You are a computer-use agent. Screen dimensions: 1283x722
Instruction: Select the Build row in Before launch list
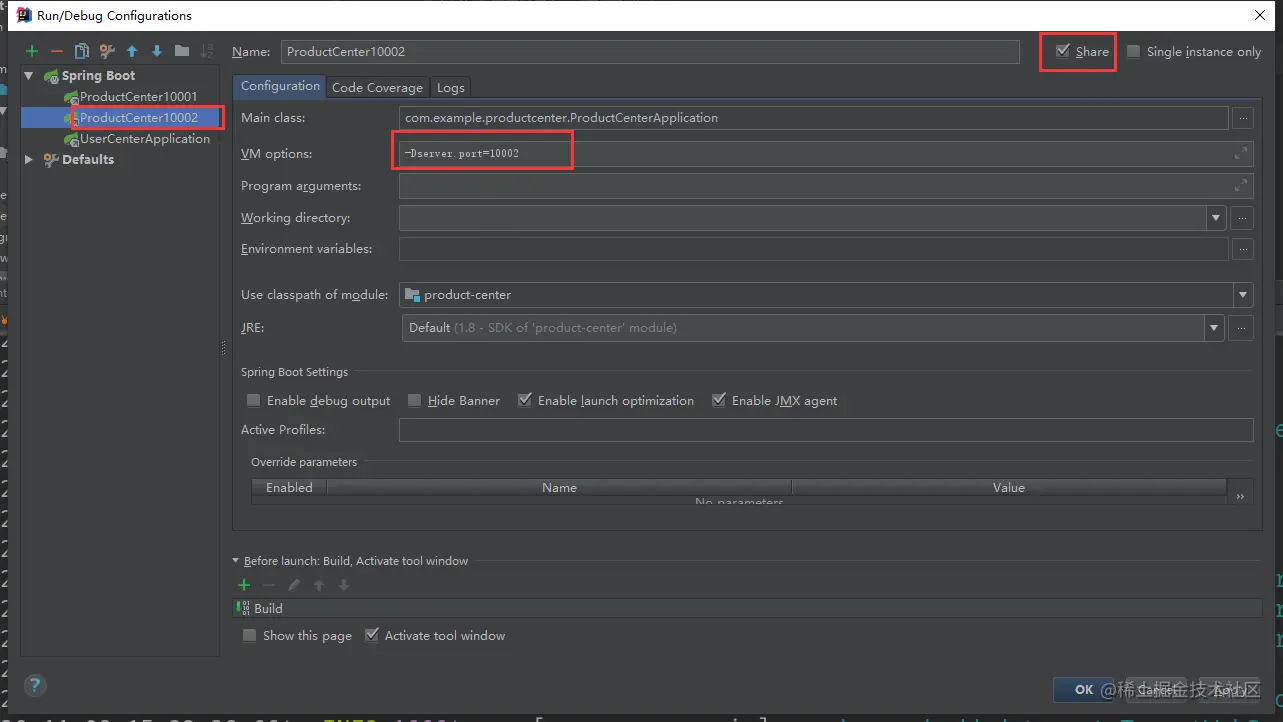coord(747,608)
